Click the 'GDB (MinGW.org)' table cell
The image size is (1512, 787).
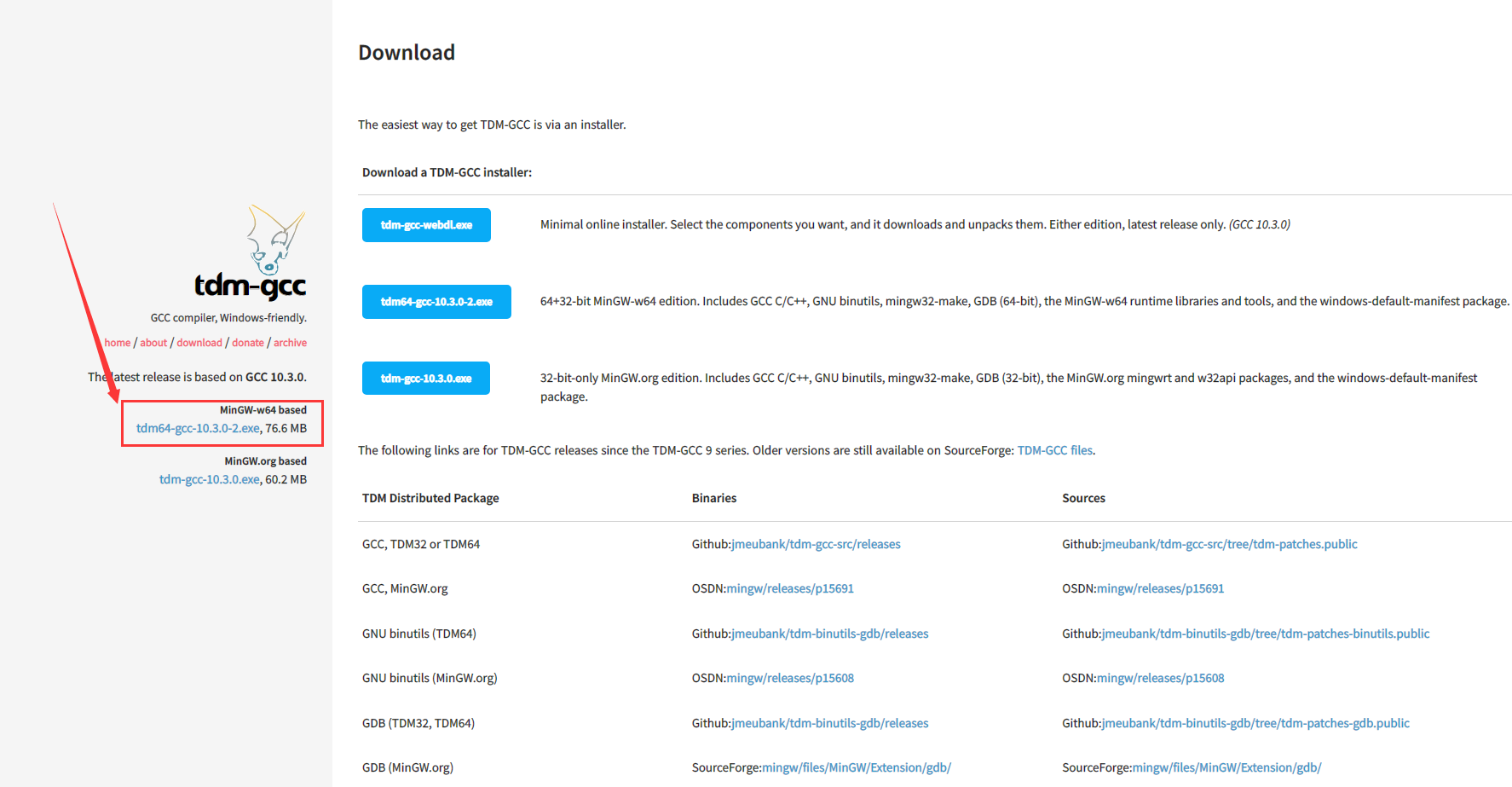[407, 767]
